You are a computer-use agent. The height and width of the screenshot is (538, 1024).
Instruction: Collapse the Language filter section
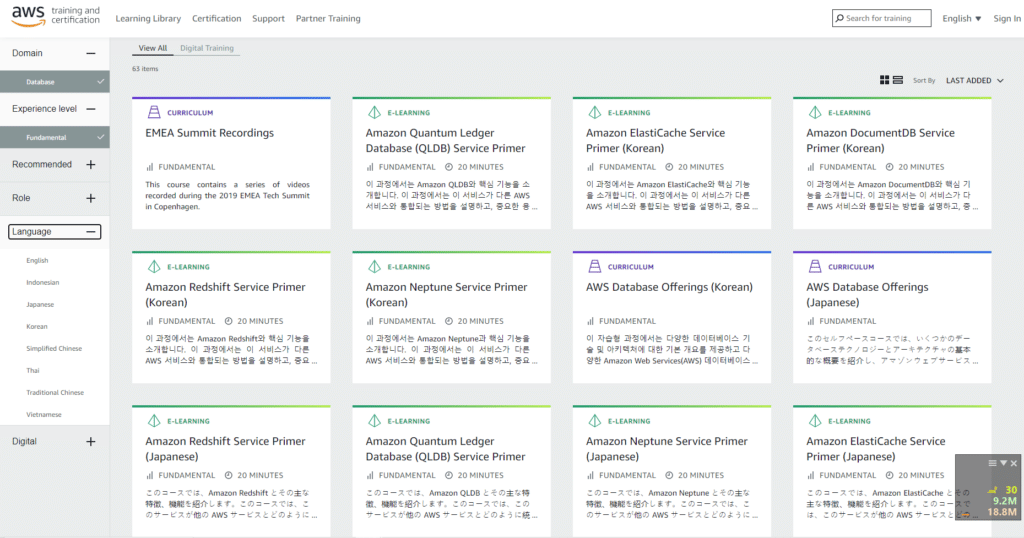click(91, 232)
